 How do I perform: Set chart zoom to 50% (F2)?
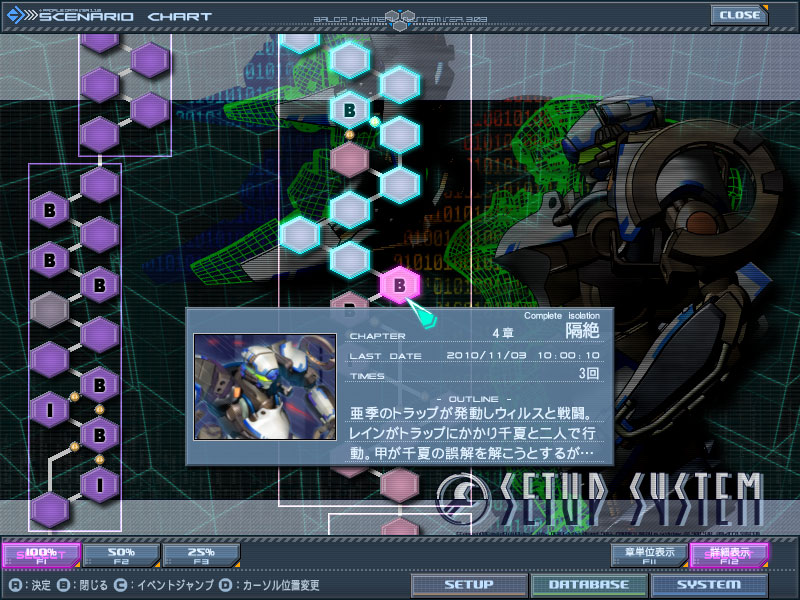click(x=121, y=555)
